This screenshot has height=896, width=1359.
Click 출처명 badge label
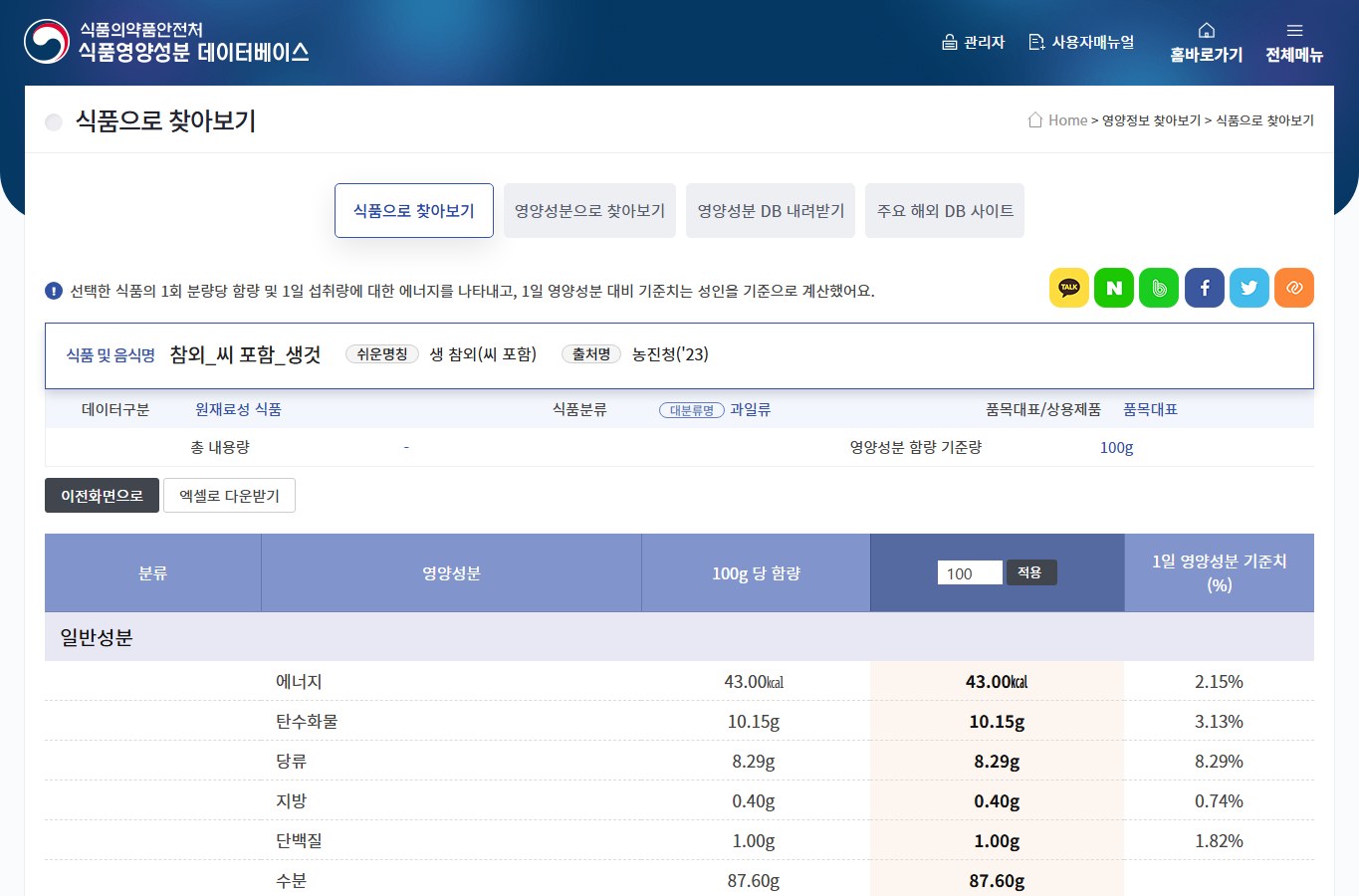click(x=591, y=354)
